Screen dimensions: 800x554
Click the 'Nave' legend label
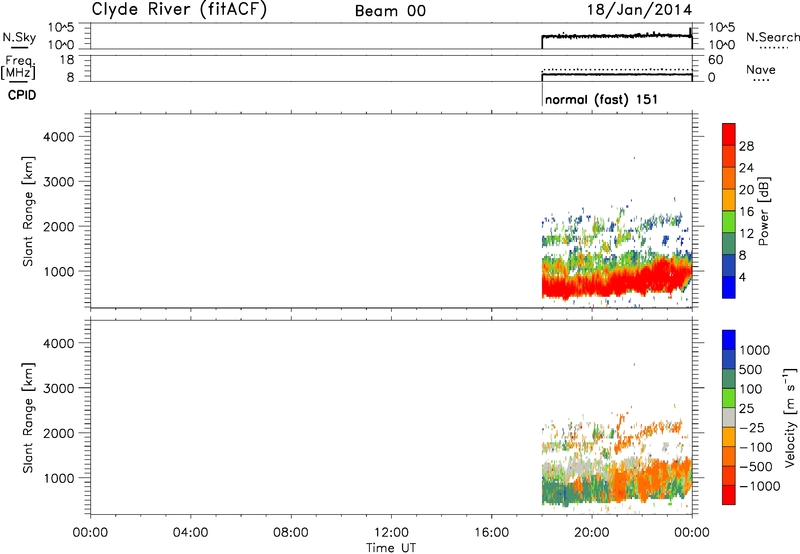761,70
